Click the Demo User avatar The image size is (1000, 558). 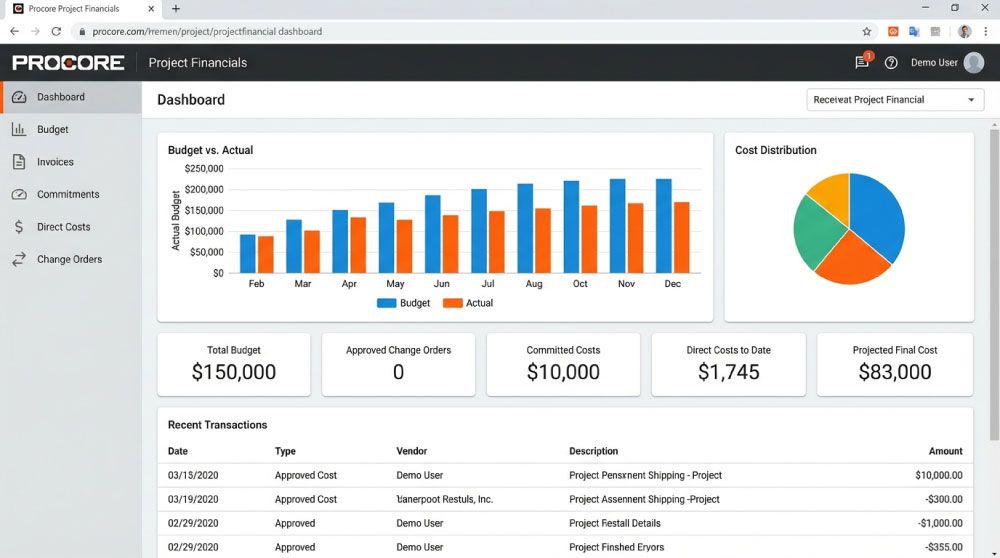pyautogui.click(x=973, y=62)
